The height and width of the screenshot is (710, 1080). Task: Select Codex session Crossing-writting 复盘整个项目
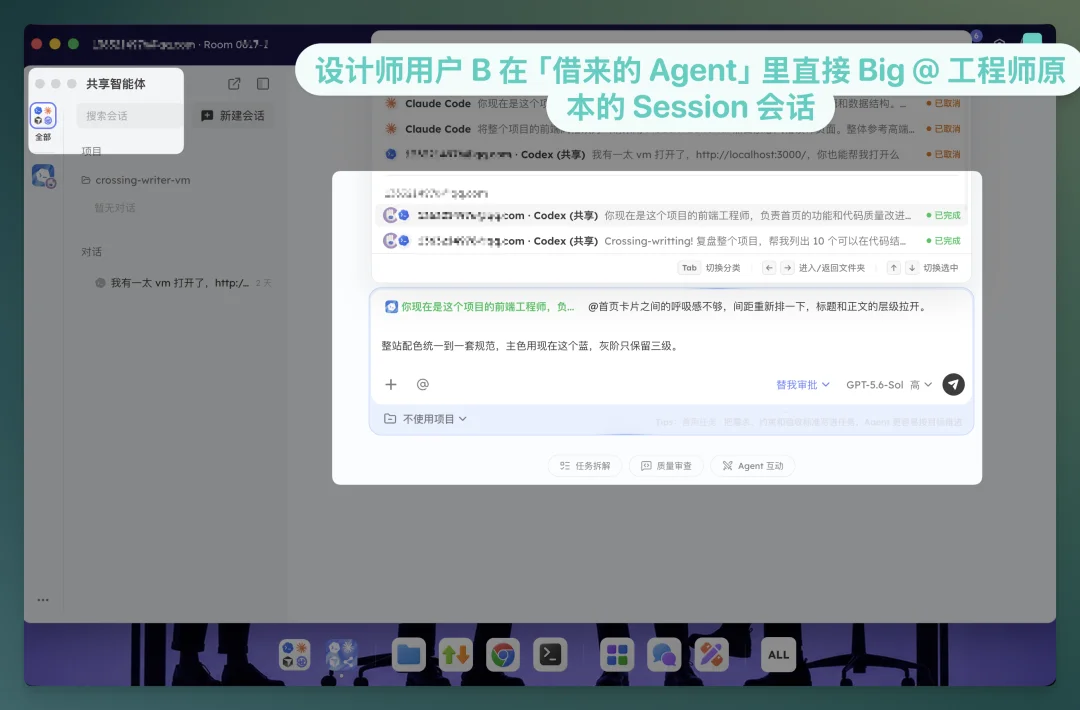pos(671,241)
